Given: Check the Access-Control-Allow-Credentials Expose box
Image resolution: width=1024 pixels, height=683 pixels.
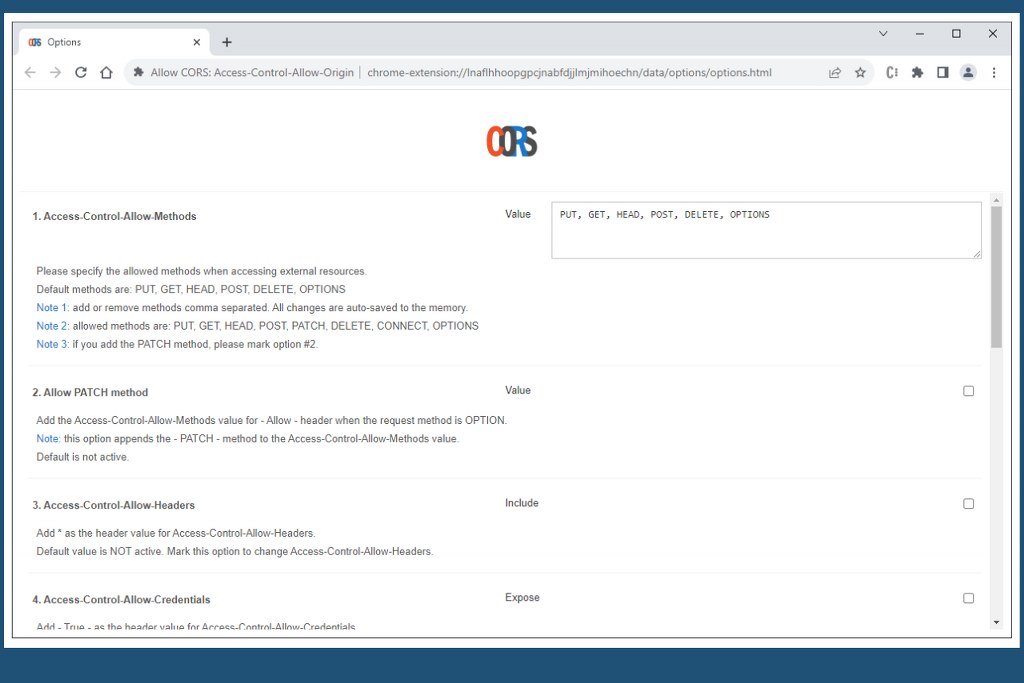Looking at the screenshot, I should [968, 598].
